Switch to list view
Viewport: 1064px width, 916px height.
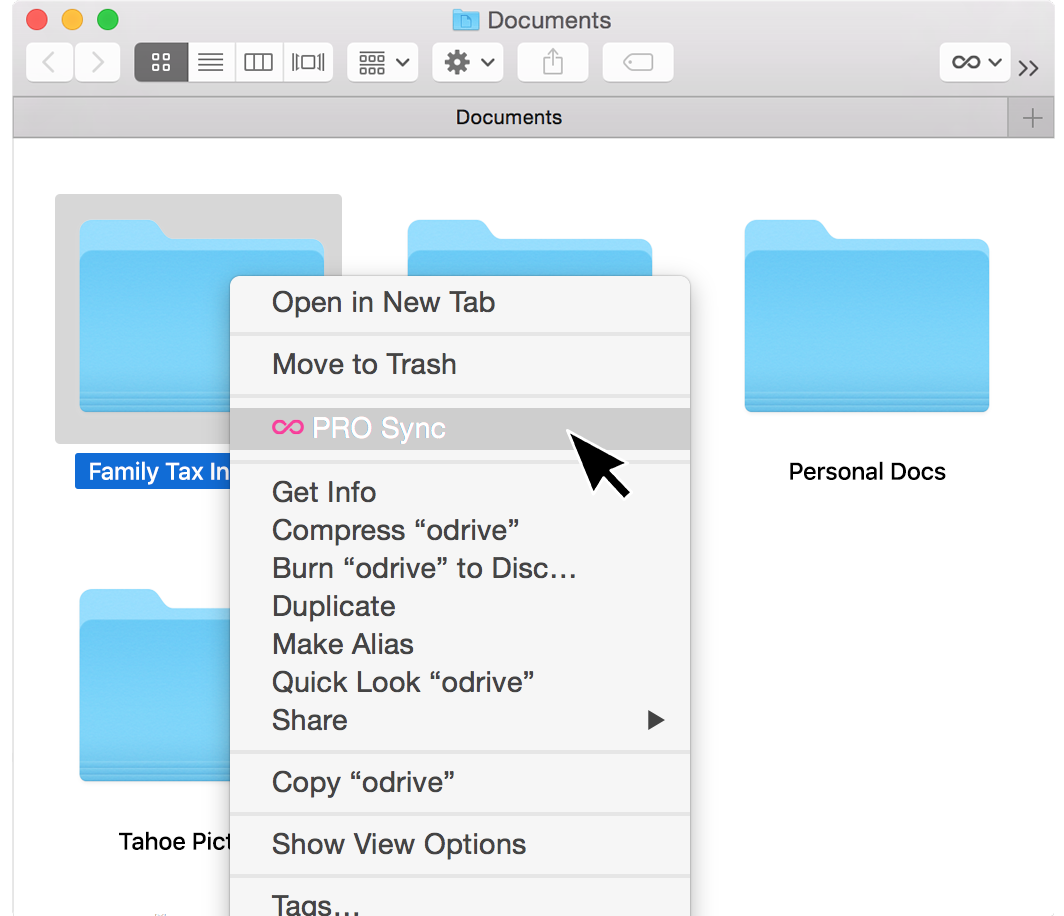(210, 62)
